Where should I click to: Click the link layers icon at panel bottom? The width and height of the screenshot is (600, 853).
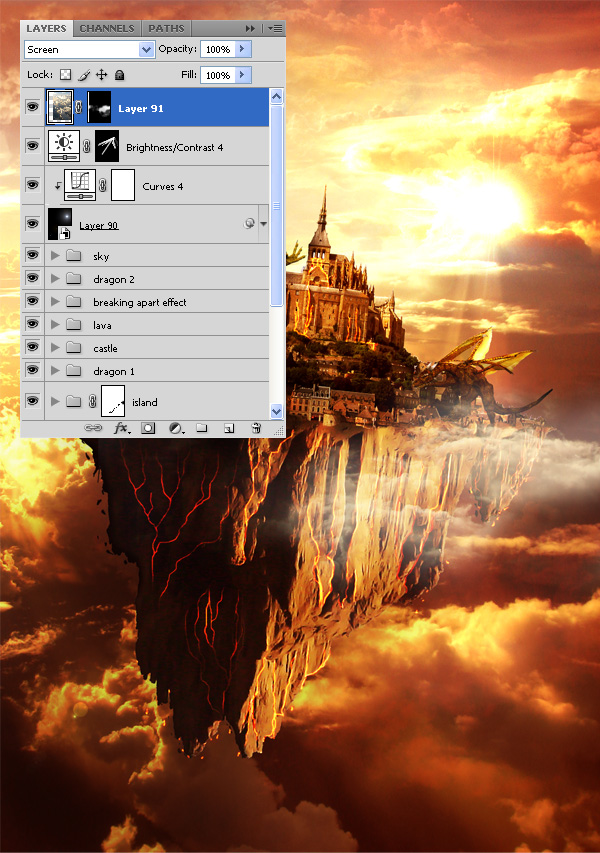pyautogui.click(x=93, y=428)
